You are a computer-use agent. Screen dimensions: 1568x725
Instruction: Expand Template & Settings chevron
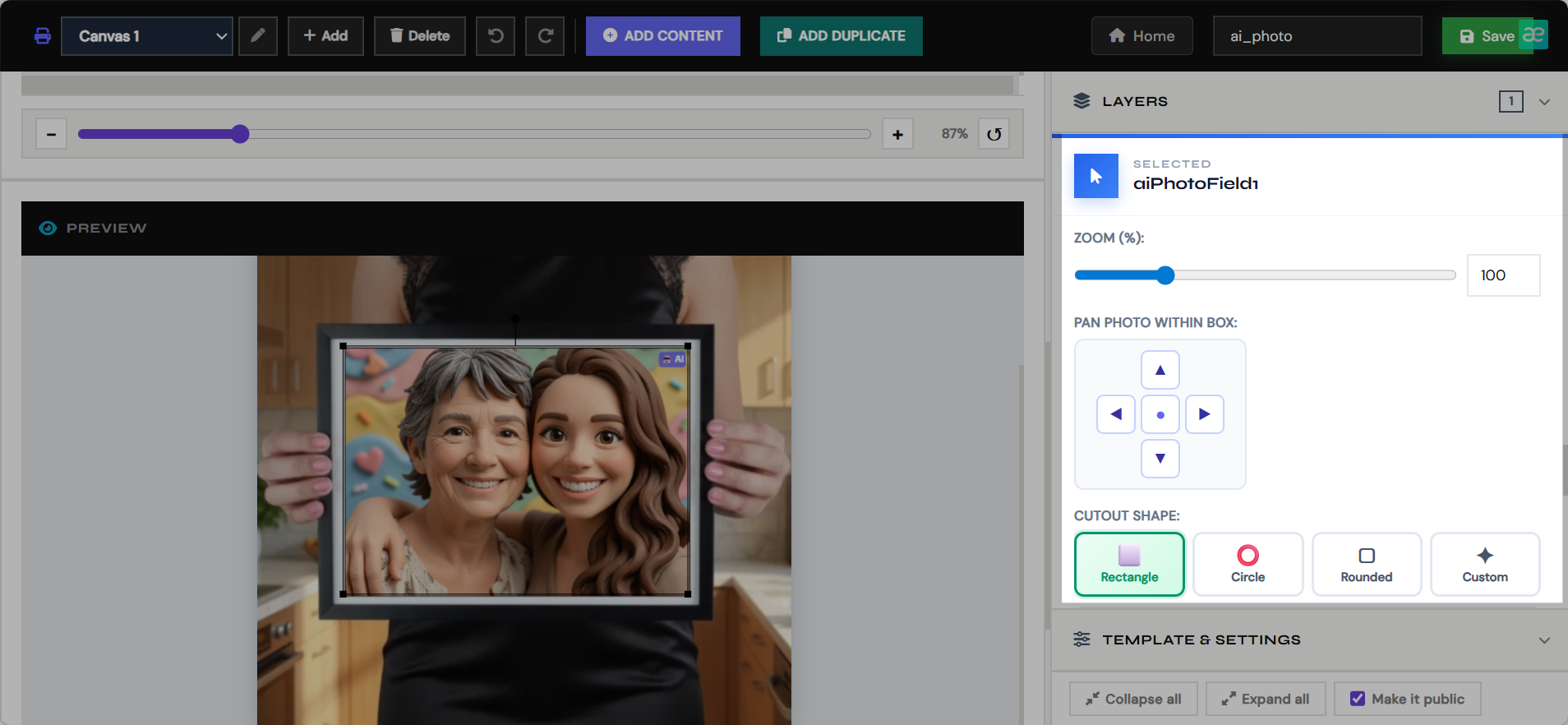(x=1544, y=640)
